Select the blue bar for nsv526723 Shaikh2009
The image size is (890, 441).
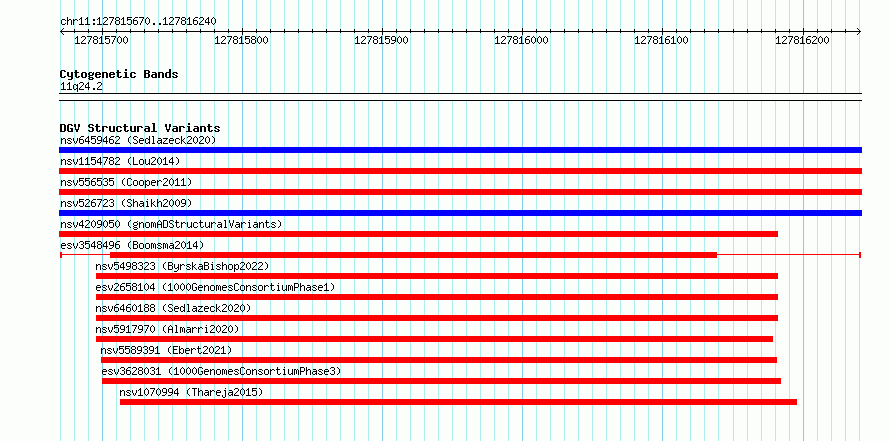pyautogui.click(x=460, y=213)
